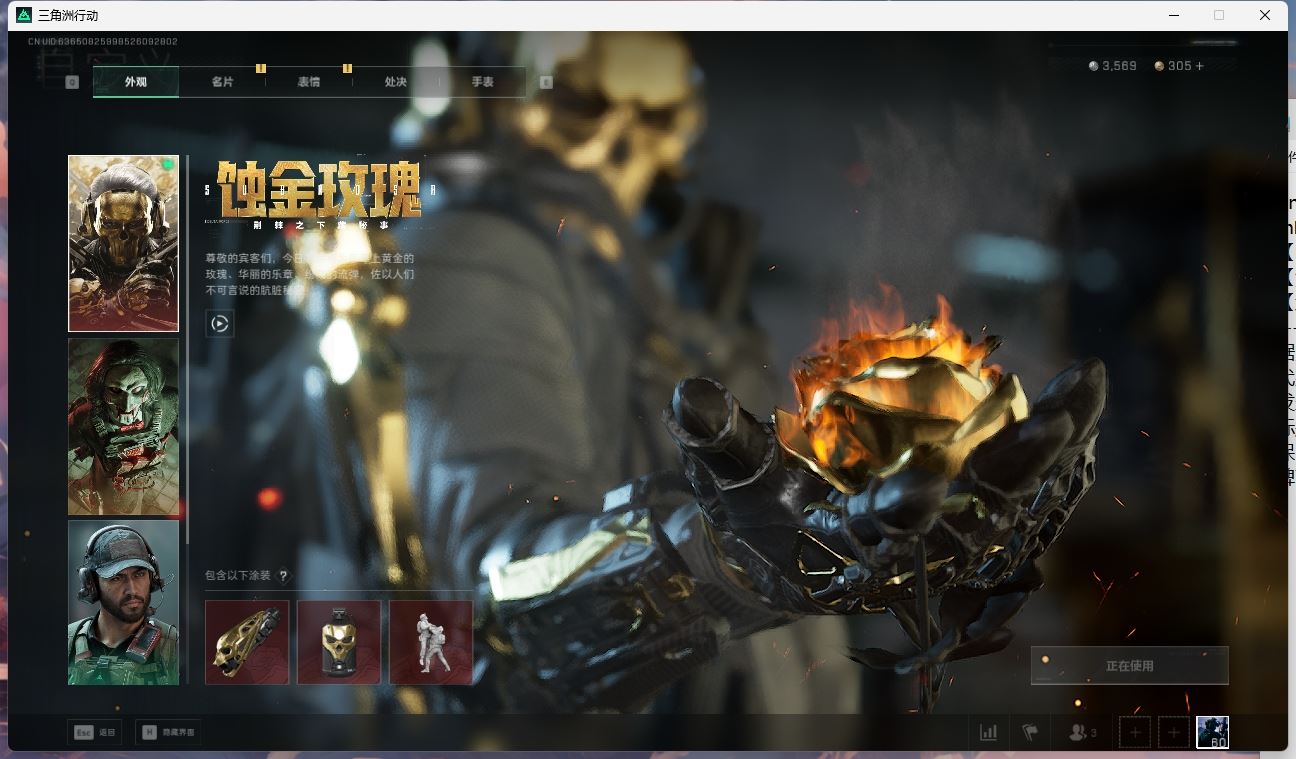Click the flag icon in bottom bar
1296x759 pixels.
(x=1030, y=732)
